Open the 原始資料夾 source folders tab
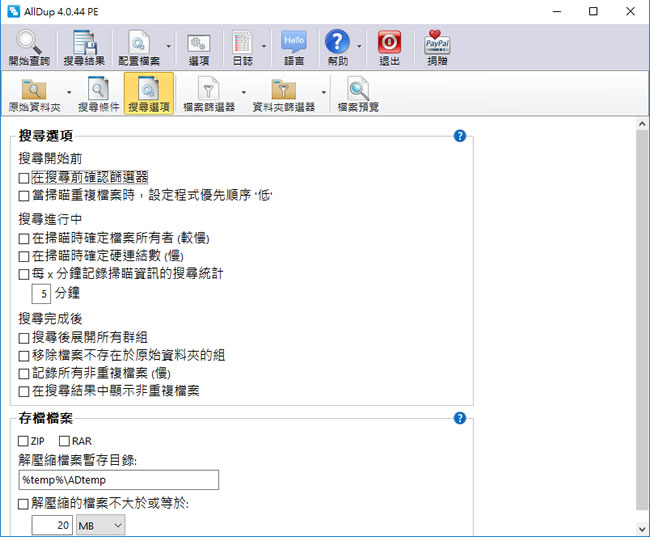 click(x=34, y=94)
